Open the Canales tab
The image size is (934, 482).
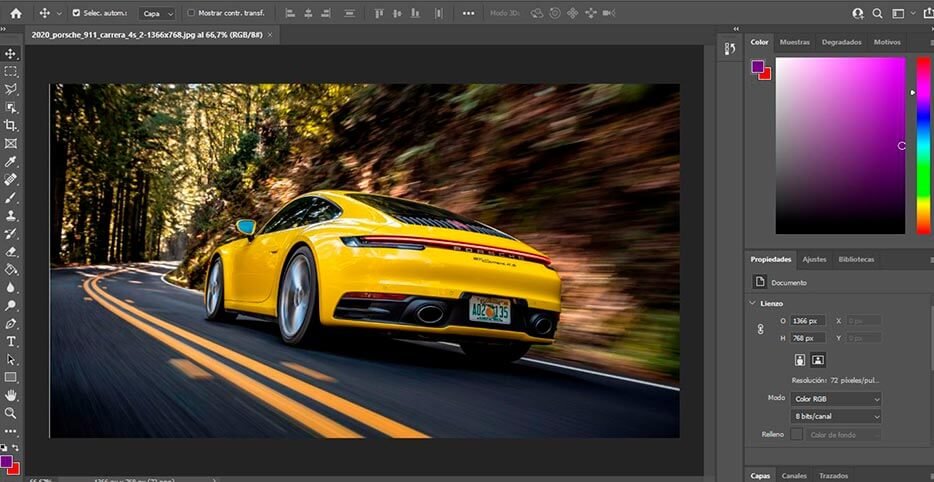(794, 475)
